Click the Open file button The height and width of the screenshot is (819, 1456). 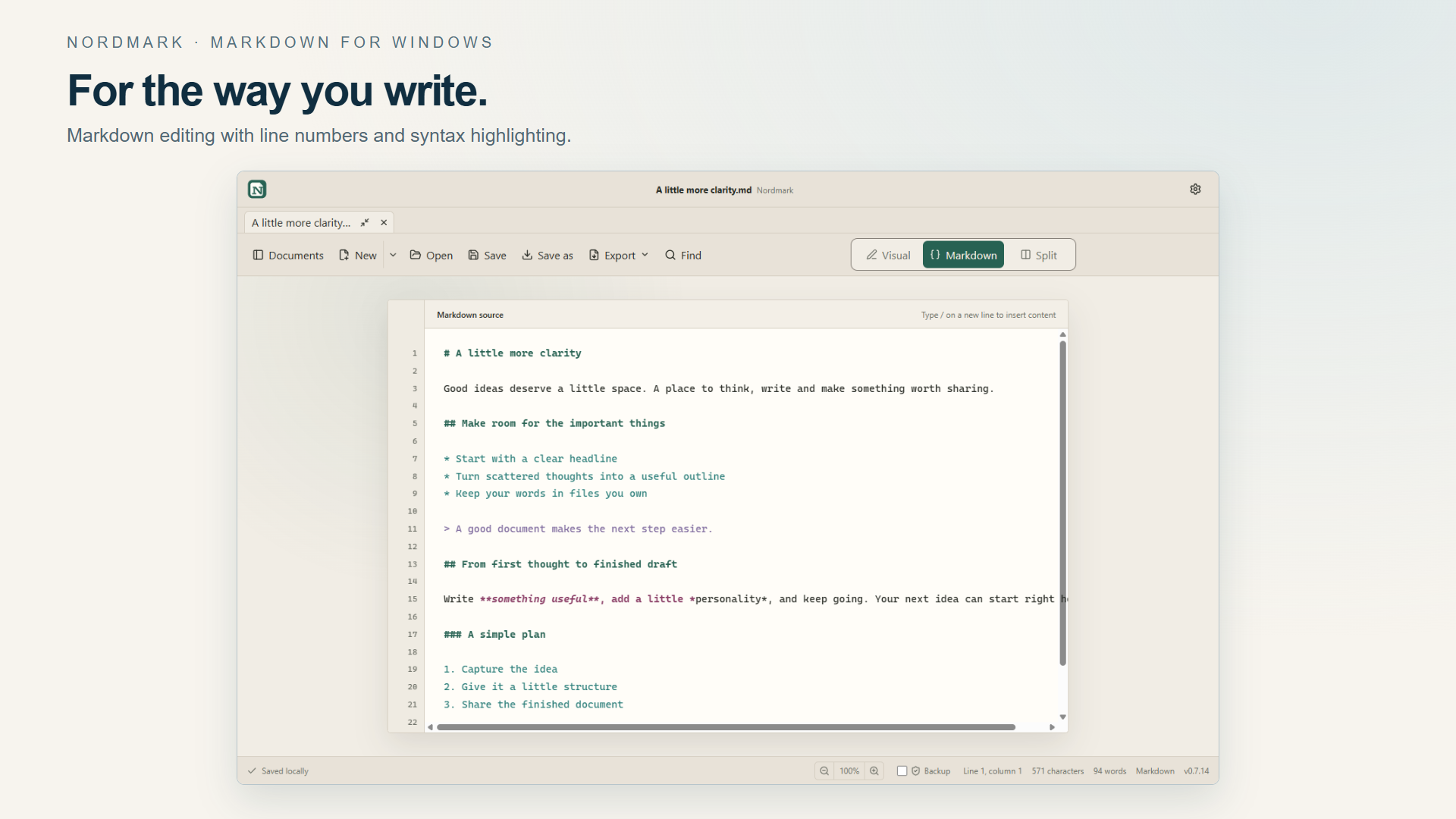431,256
